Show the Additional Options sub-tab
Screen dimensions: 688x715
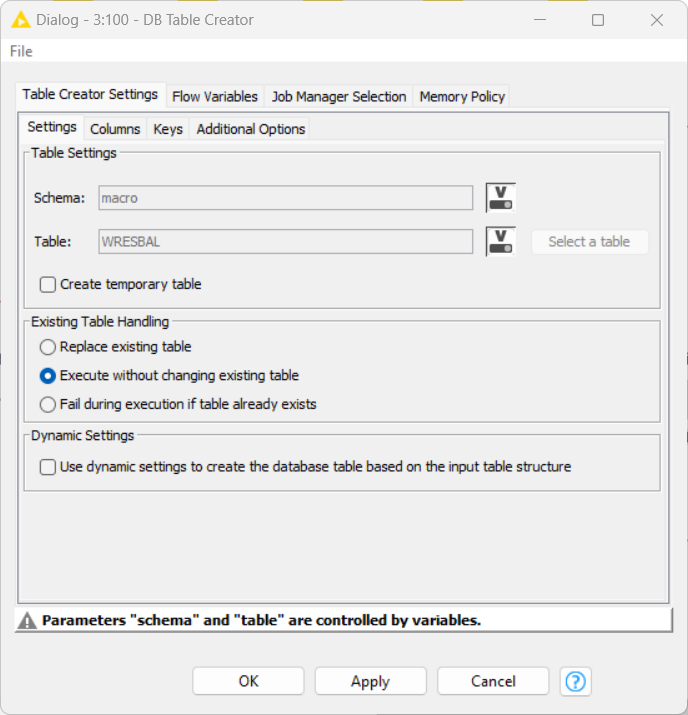[251, 129]
